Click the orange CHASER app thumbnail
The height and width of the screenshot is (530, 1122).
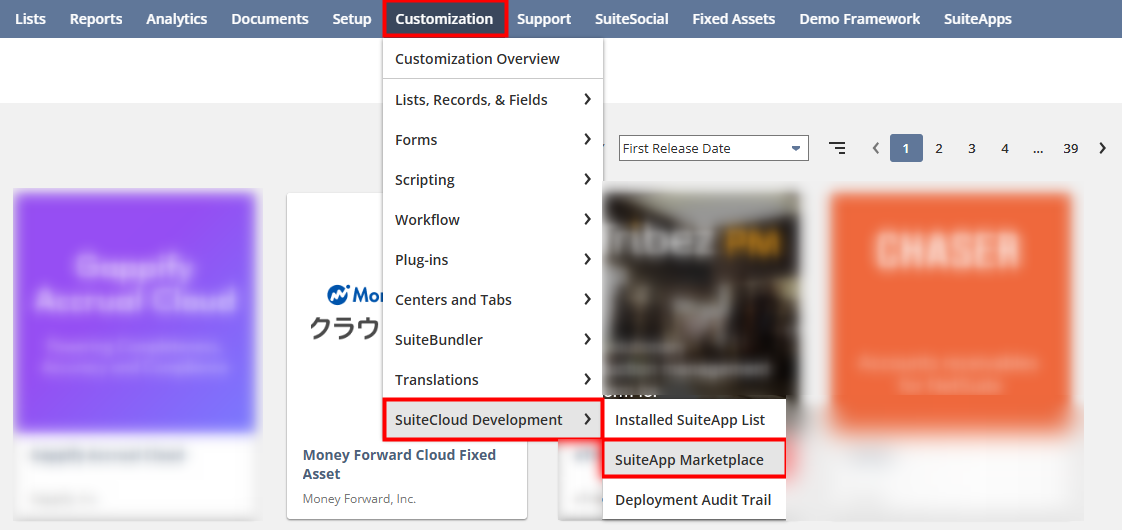[x=950, y=300]
